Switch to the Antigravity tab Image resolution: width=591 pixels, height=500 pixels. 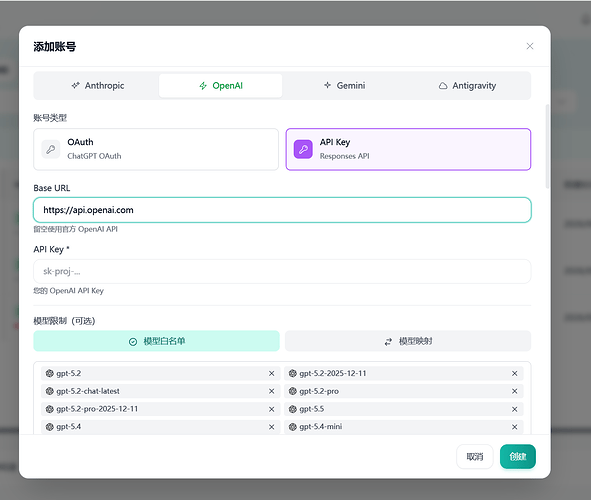[x=467, y=86]
